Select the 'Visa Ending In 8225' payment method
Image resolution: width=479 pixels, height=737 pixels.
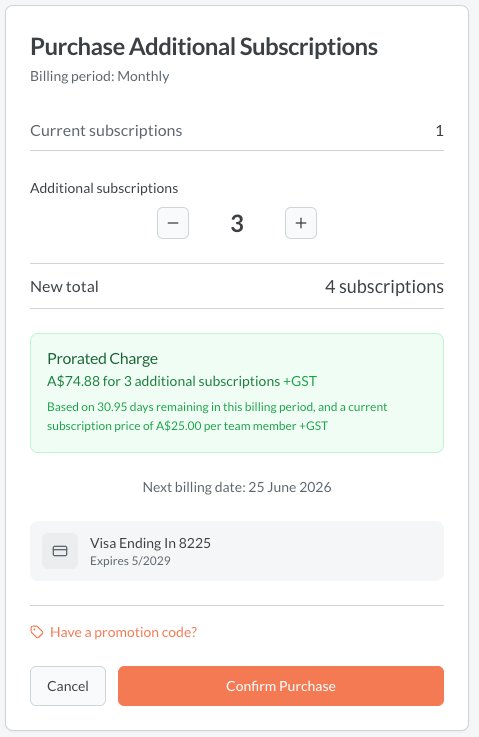[x=237, y=551]
